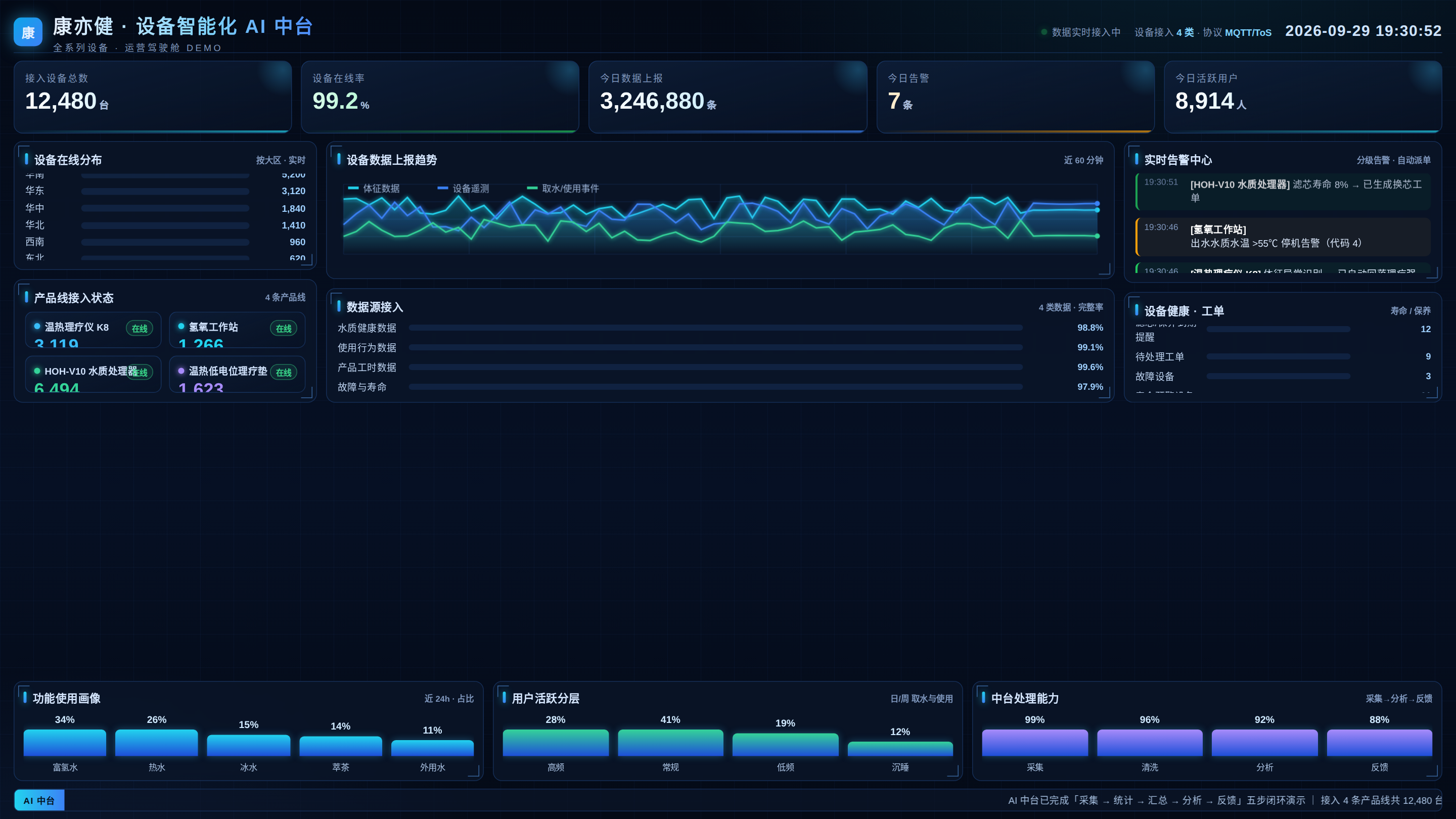Viewport: 1456px width, 819px height.
Task: Toggle the 取水/使用事件 legend marker
Action: click(532, 188)
